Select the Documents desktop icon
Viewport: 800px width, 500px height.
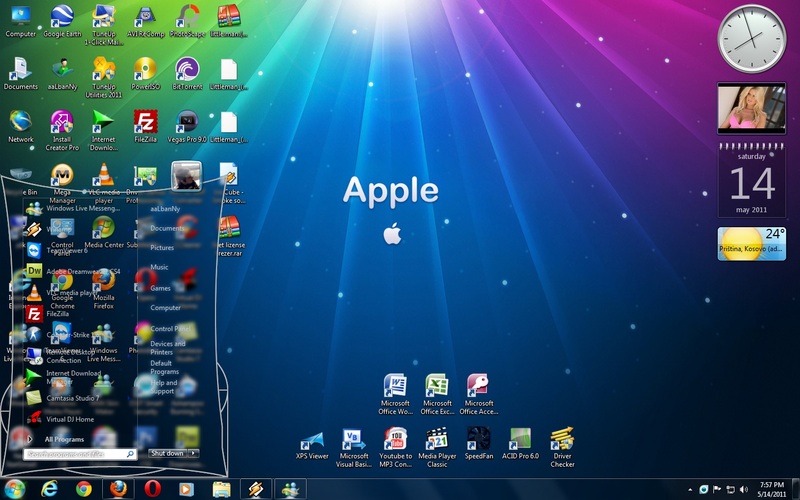tap(20, 74)
